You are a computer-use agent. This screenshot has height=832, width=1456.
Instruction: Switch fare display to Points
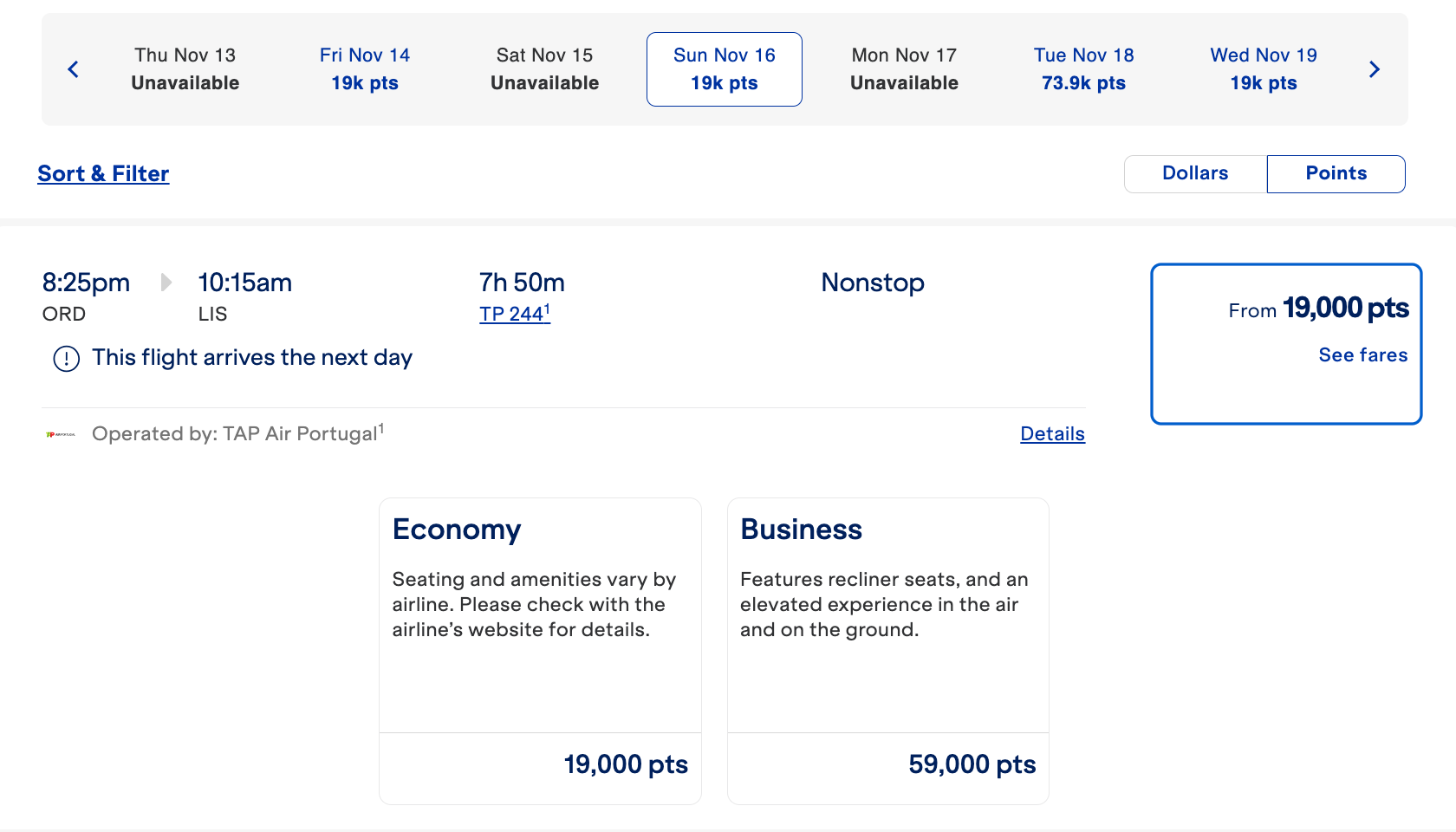click(x=1336, y=173)
